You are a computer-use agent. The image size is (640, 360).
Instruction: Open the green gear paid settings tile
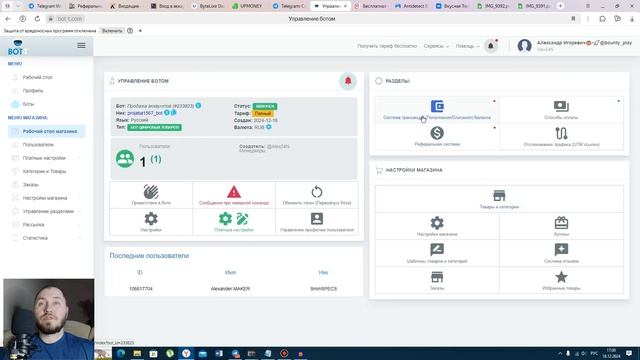(234, 222)
